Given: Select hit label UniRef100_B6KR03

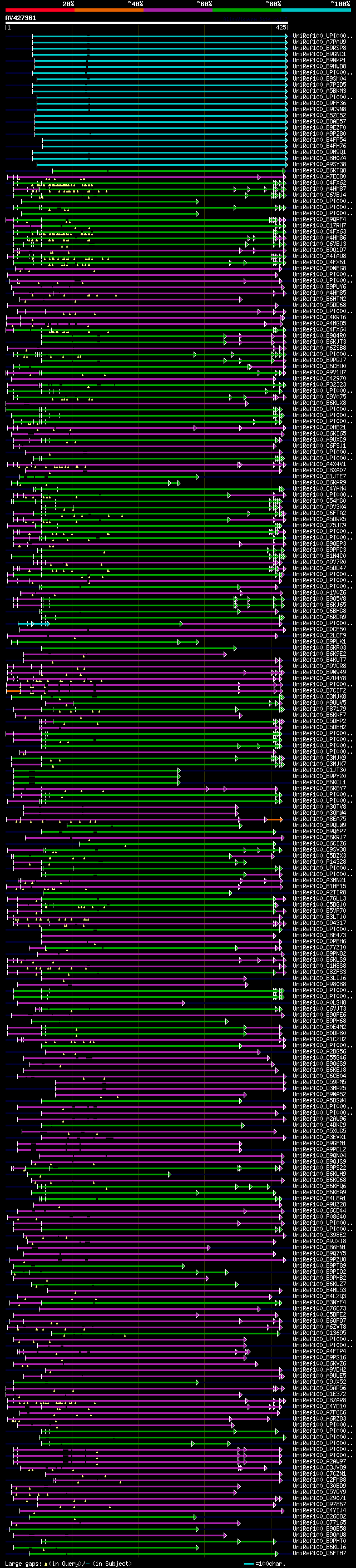Looking at the screenshot, I should coord(319,647).
